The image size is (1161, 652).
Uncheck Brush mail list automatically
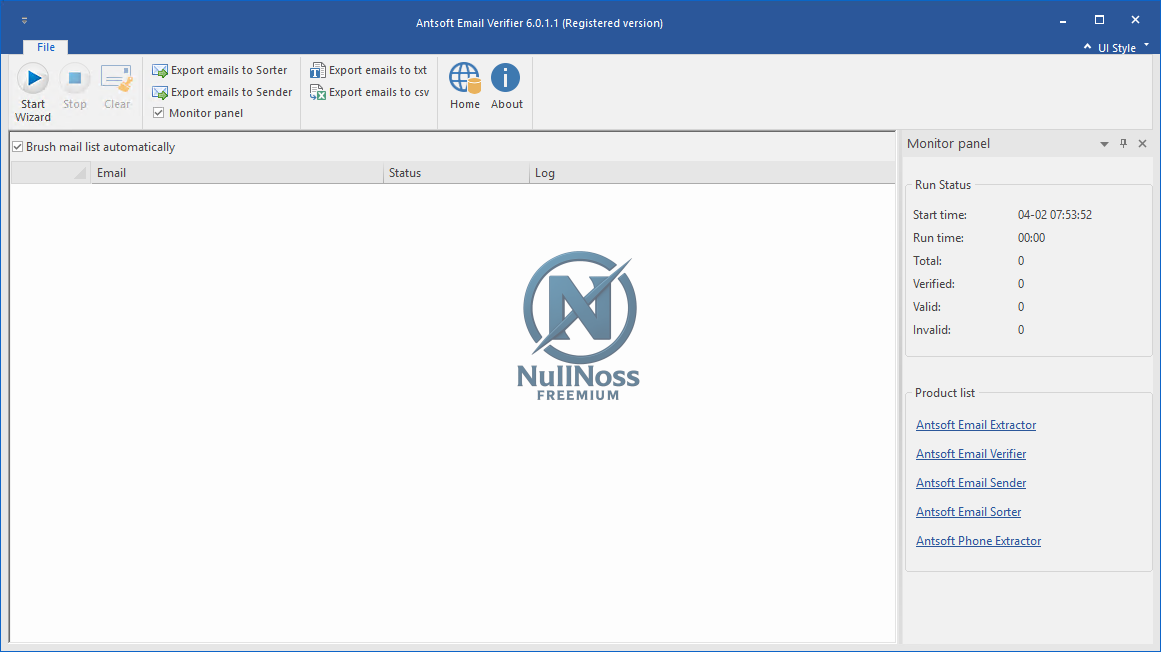coord(18,147)
